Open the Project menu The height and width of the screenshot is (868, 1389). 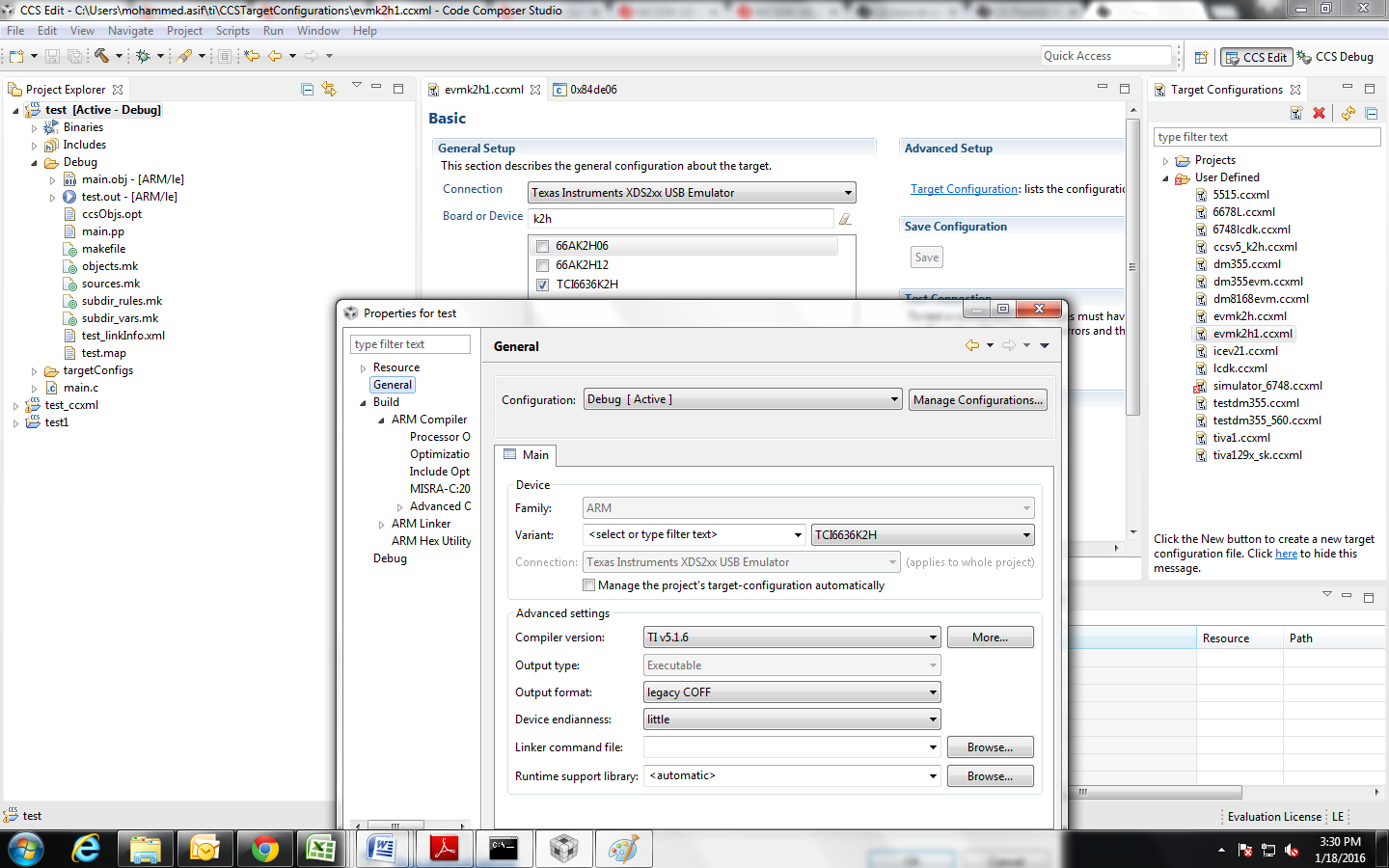click(x=184, y=31)
